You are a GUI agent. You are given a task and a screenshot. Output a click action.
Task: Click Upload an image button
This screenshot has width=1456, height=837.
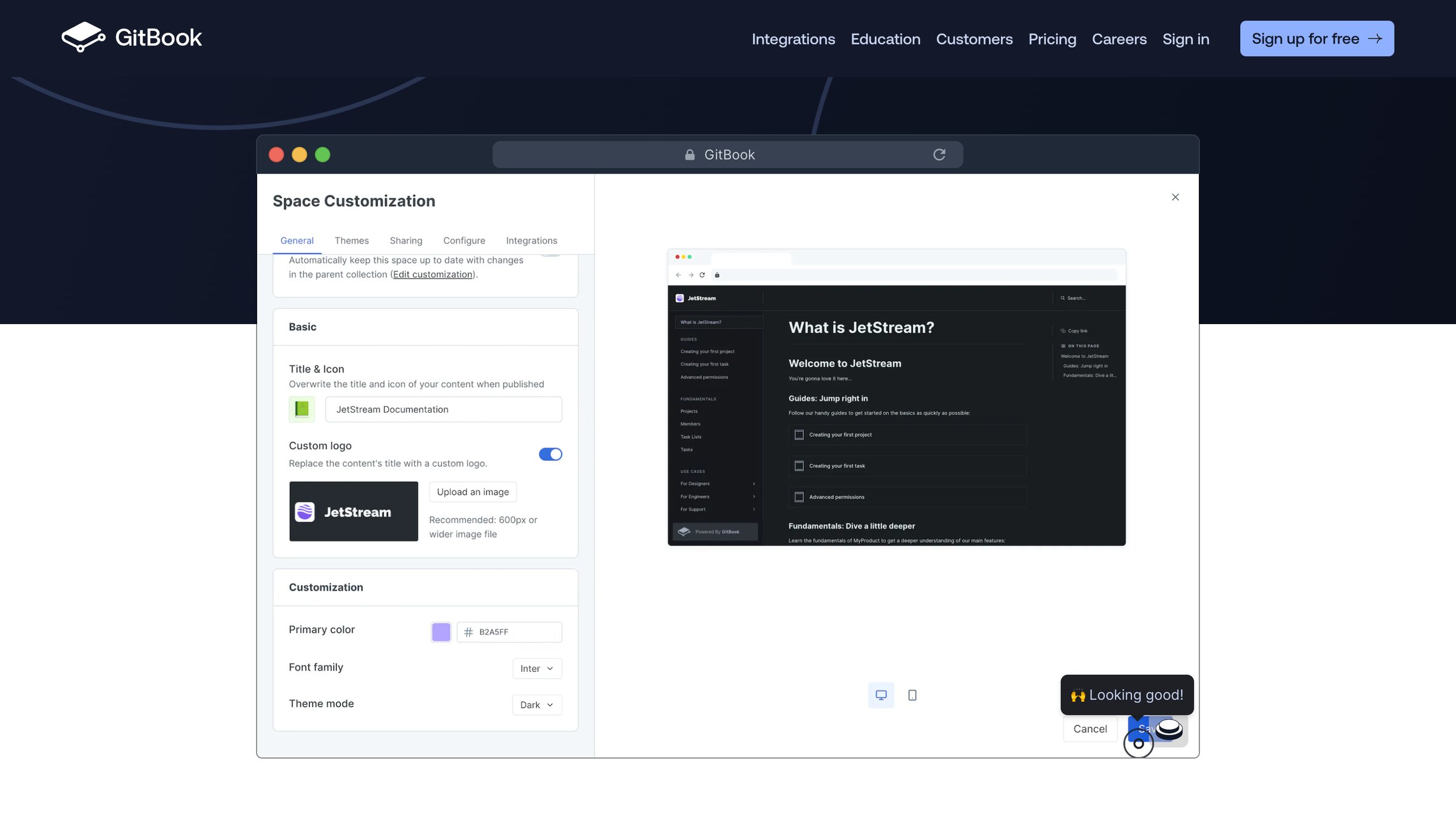(473, 492)
